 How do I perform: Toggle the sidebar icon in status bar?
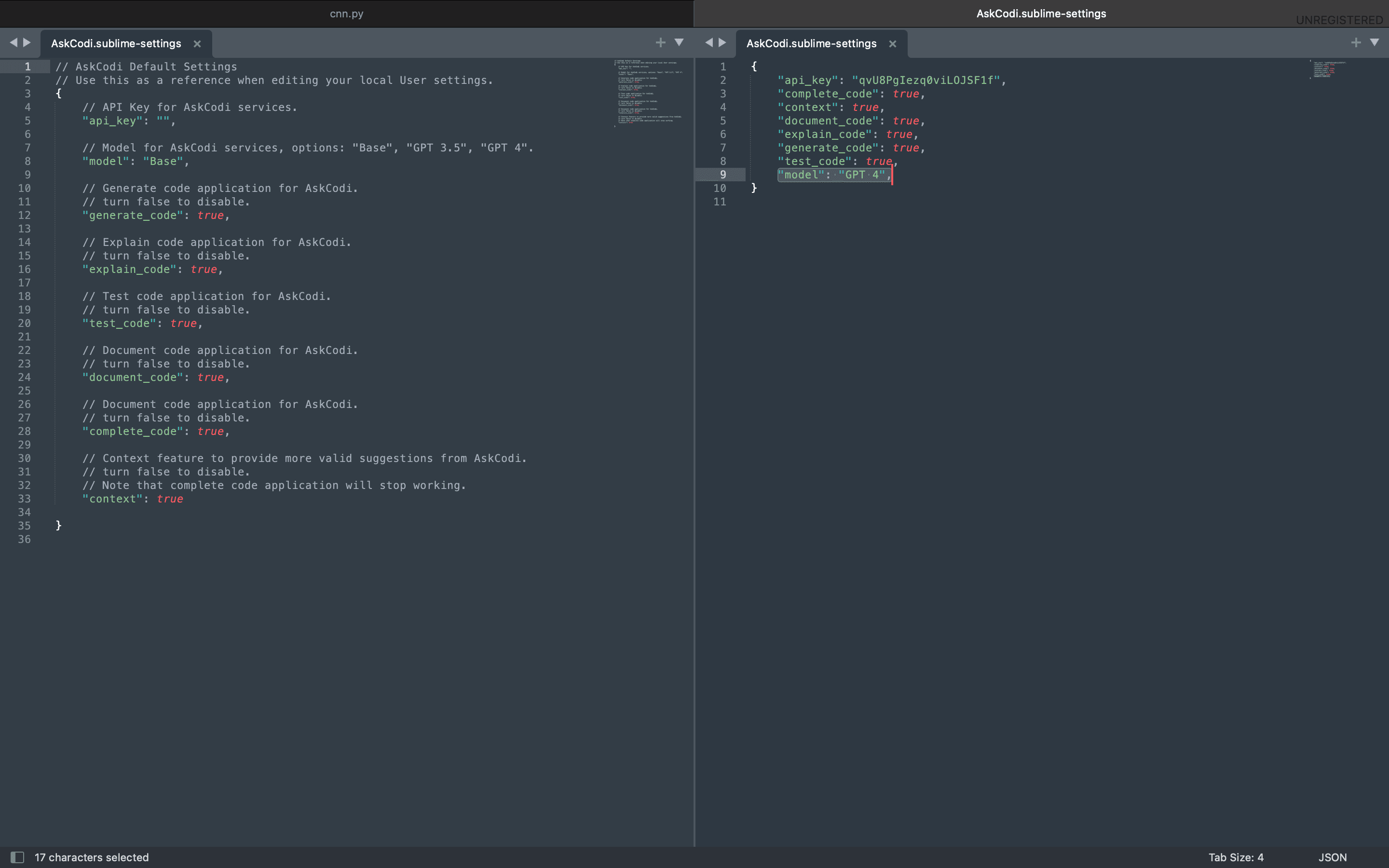(17, 857)
